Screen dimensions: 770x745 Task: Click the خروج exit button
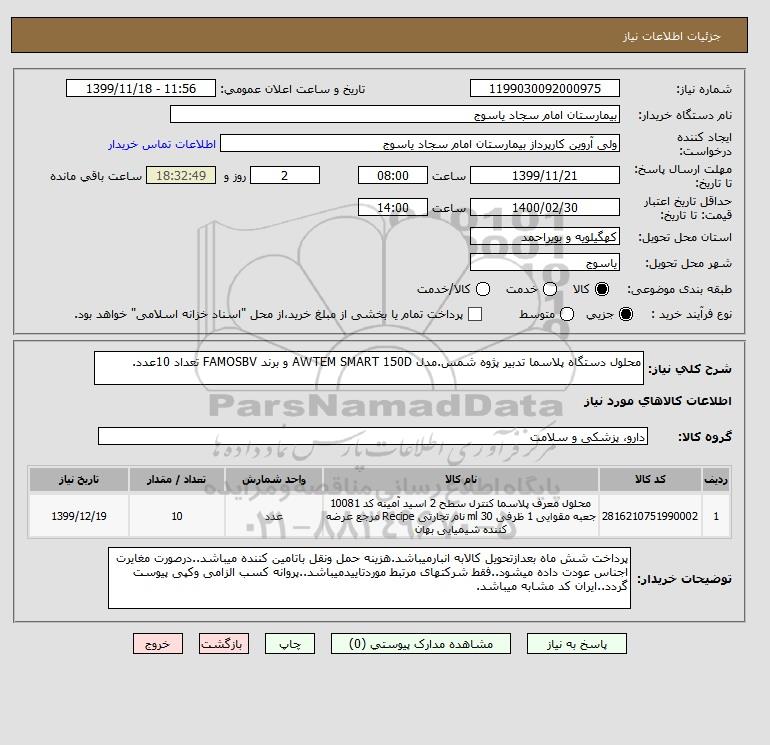pyautogui.click(x=158, y=643)
